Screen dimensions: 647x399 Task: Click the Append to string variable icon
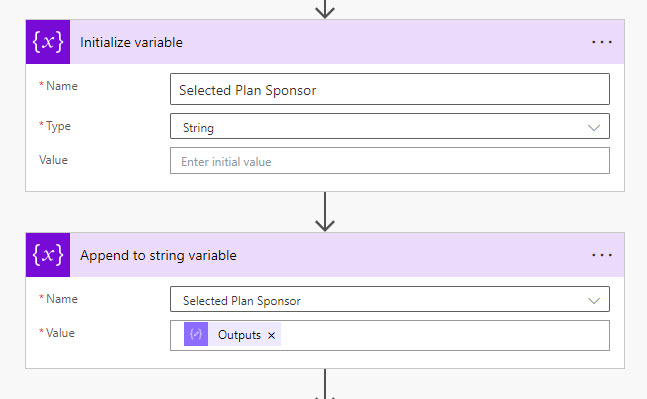pos(48,255)
